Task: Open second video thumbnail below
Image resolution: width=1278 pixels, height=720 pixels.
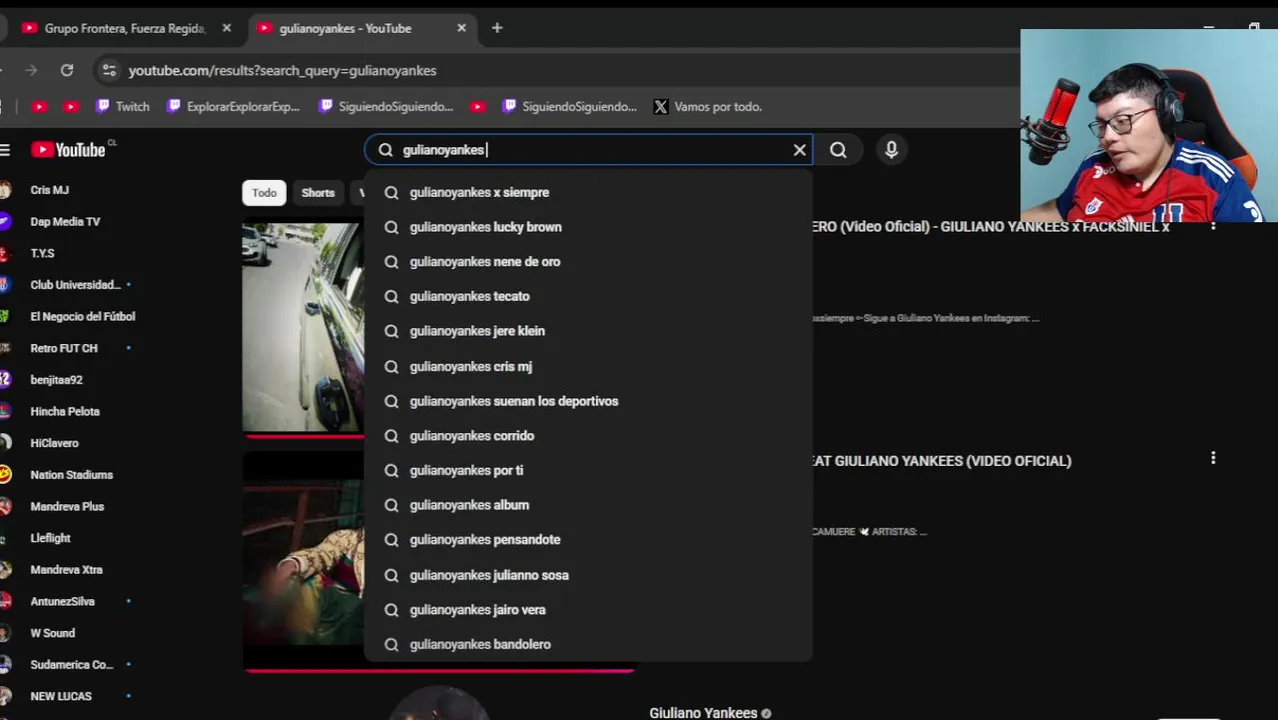Action: [303, 562]
